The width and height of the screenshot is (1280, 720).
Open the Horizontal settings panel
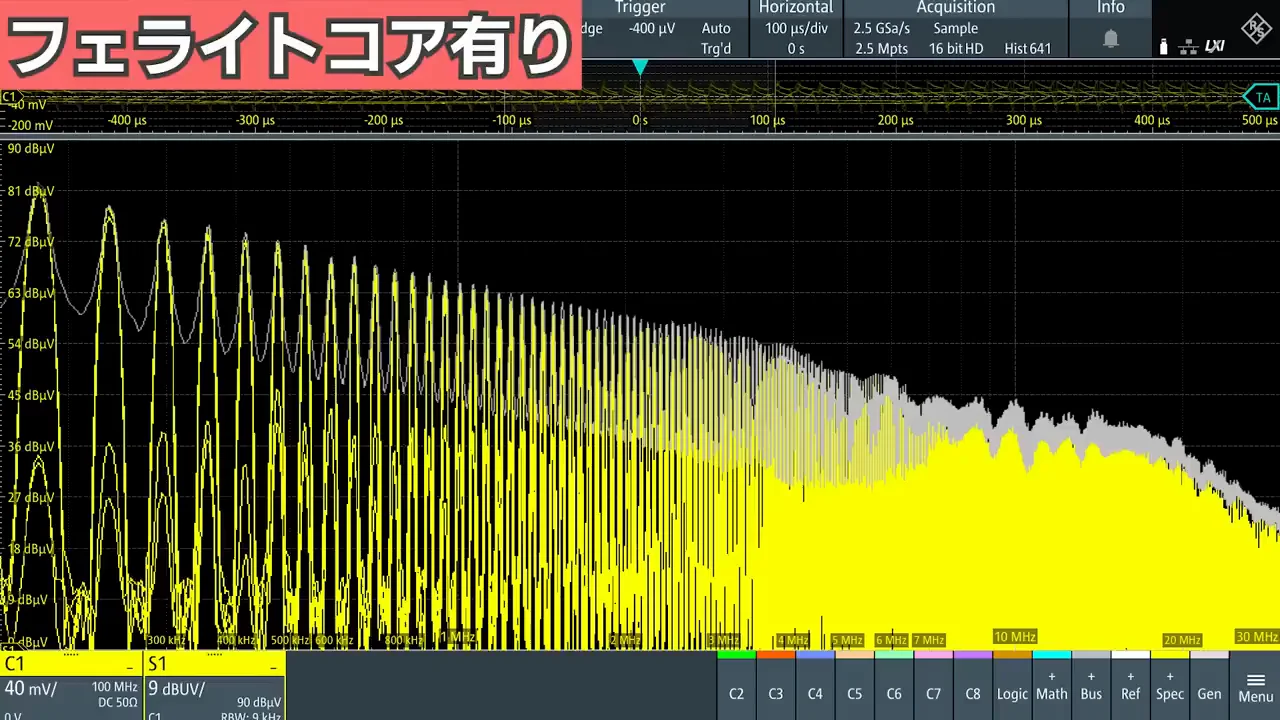click(x=796, y=28)
